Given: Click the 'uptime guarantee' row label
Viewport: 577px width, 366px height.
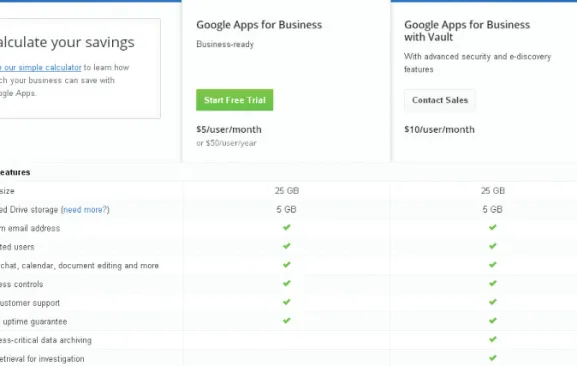Looking at the screenshot, I should click(34, 322).
